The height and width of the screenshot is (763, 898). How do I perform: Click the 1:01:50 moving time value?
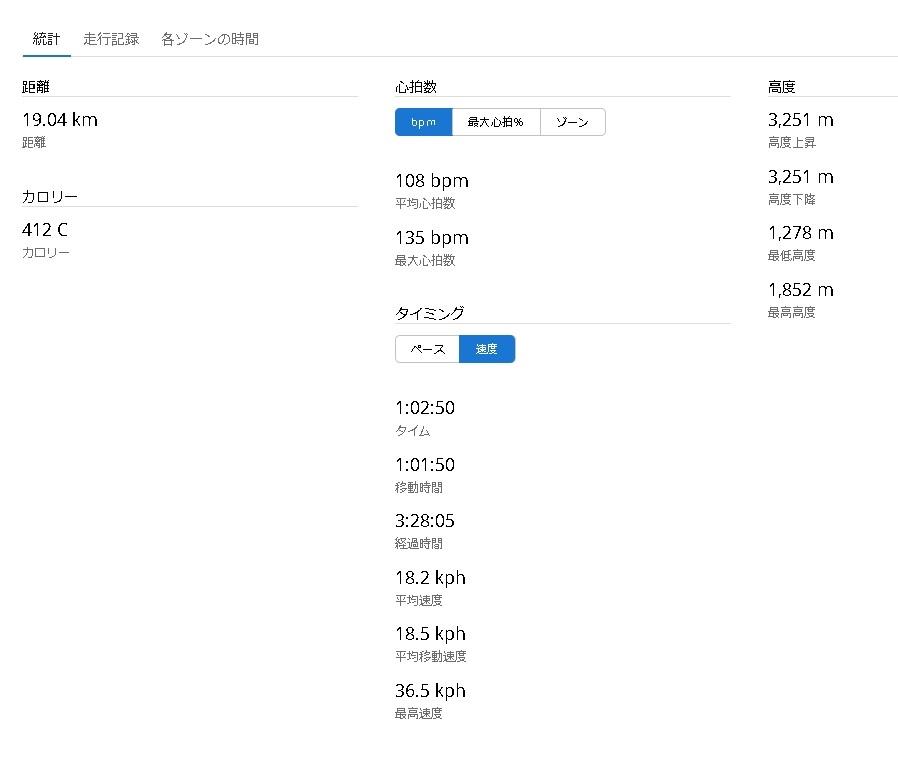pos(425,465)
